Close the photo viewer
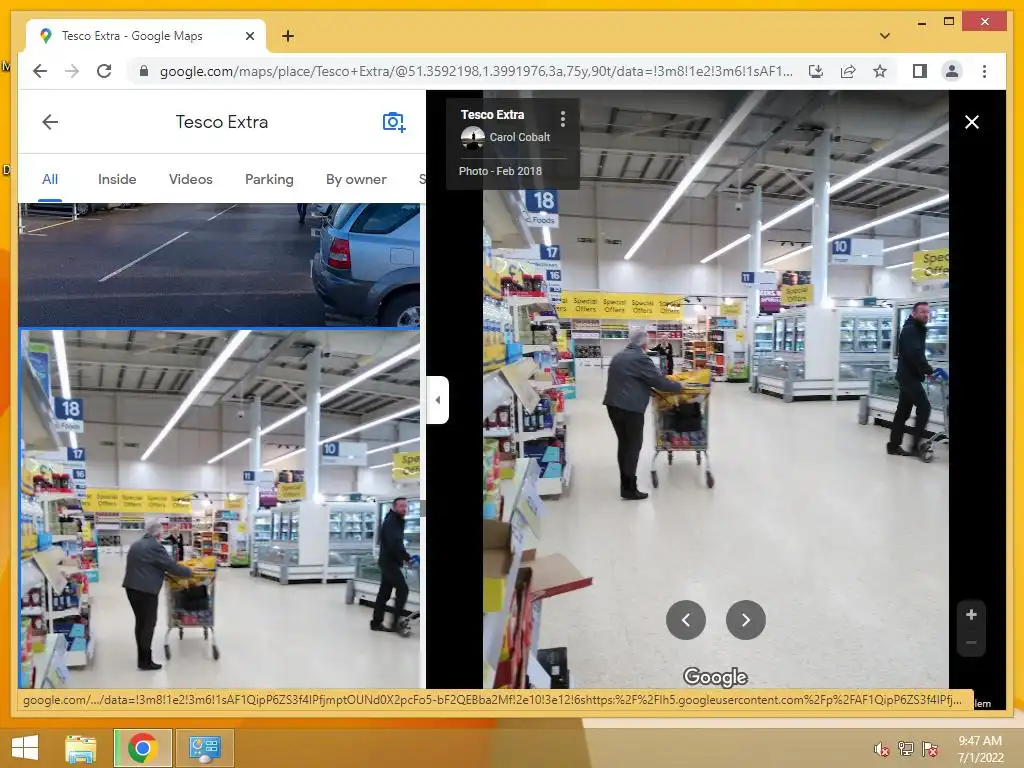The width and height of the screenshot is (1024, 768). 972,122
